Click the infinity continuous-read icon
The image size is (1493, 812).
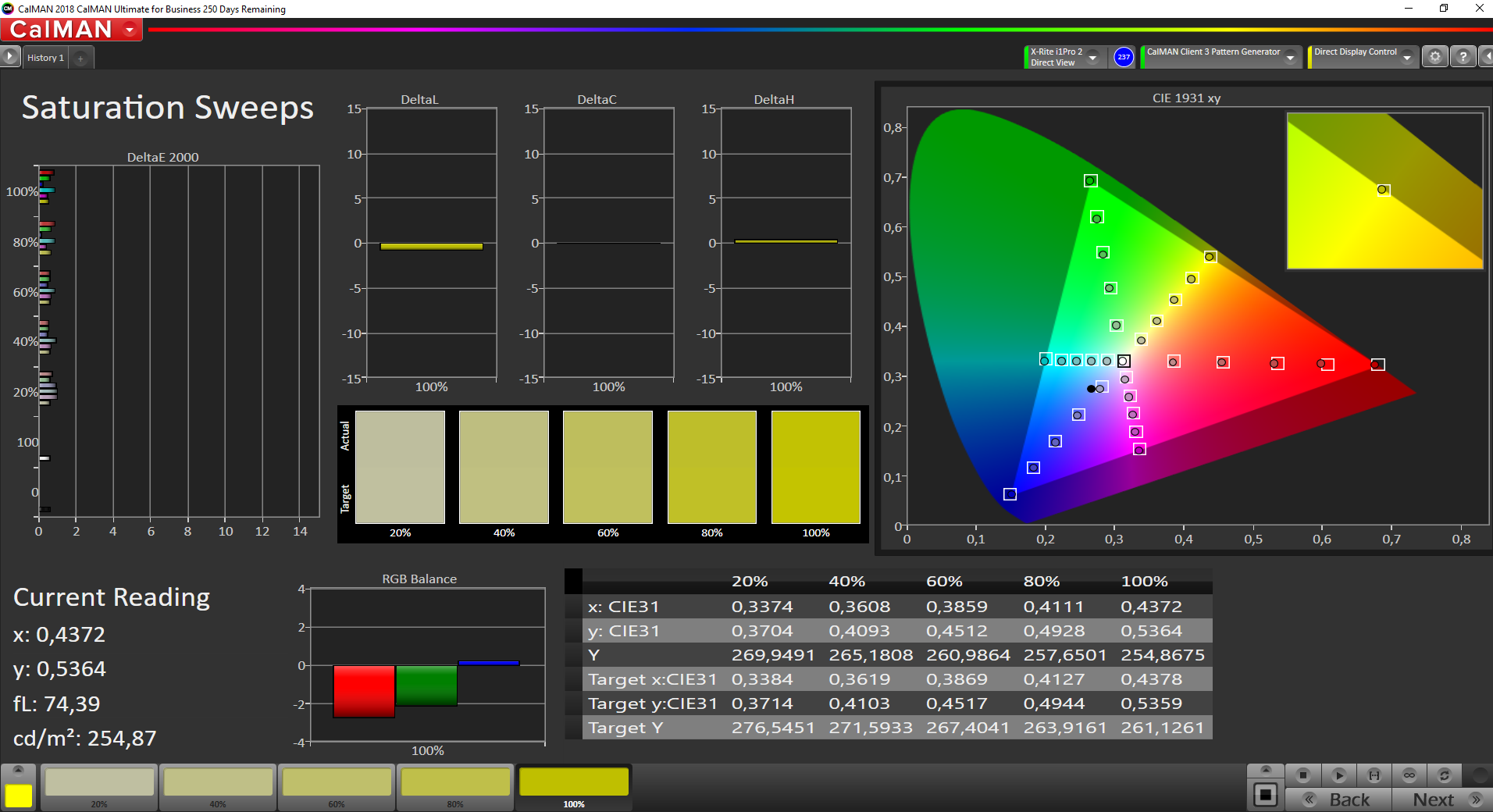click(1409, 775)
